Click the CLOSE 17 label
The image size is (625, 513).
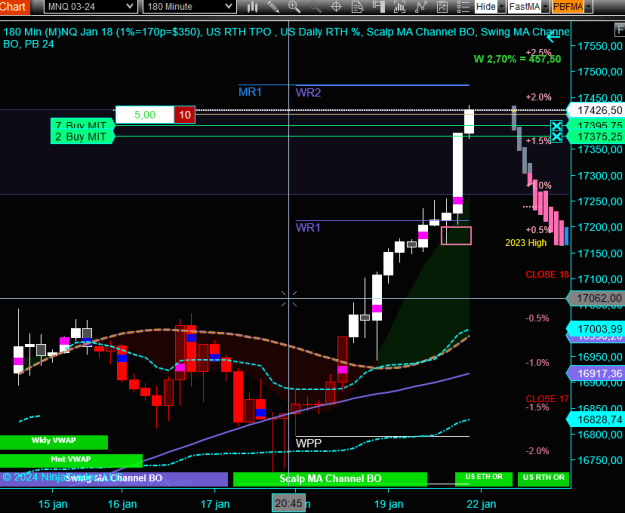click(x=547, y=399)
